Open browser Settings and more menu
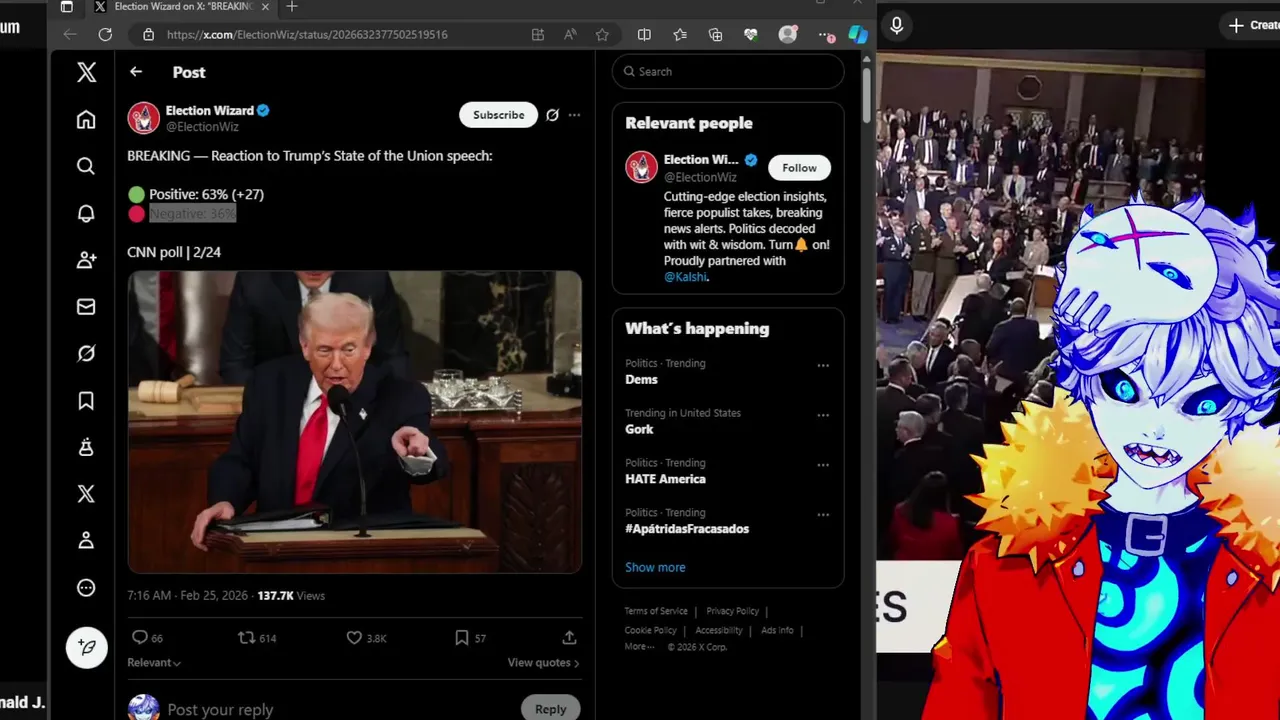This screenshot has height=720, width=1280. click(x=826, y=34)
